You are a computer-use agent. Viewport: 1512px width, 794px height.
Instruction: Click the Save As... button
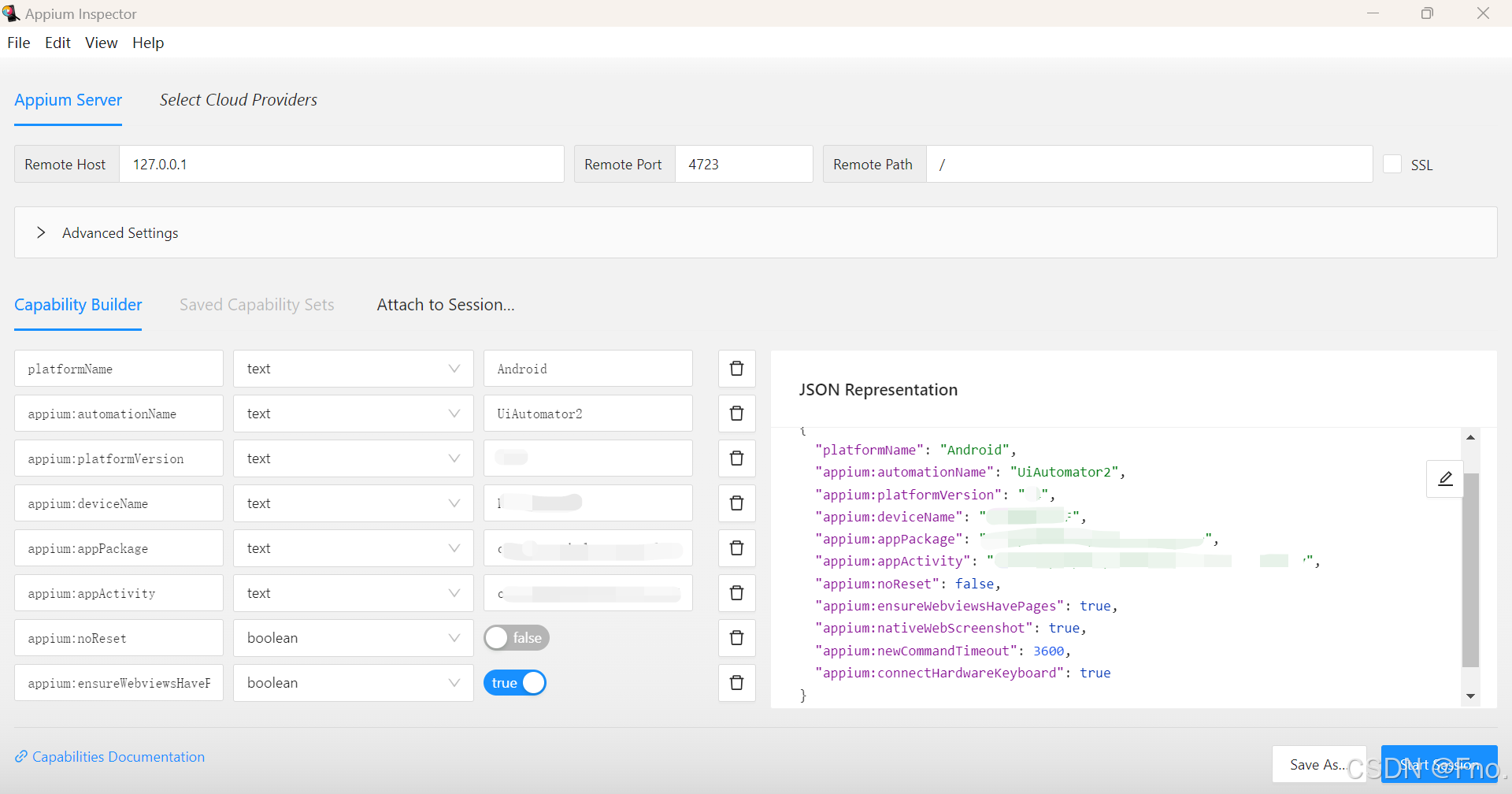[x=1318, y=764]
